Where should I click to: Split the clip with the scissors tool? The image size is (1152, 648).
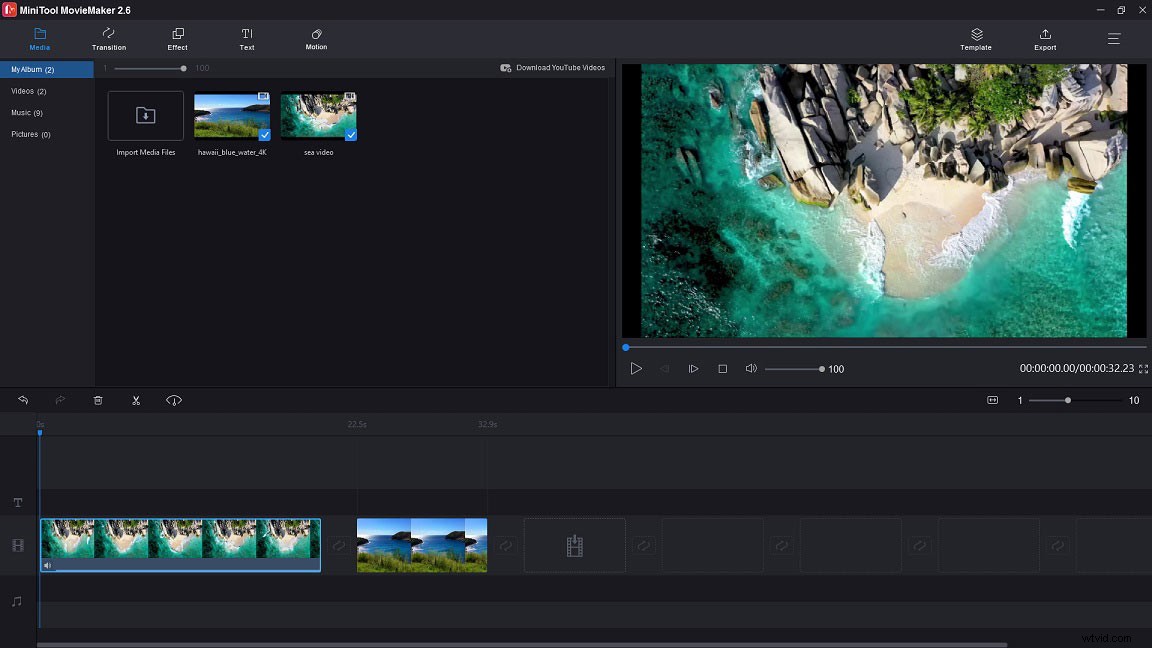(x=136, y=400)
